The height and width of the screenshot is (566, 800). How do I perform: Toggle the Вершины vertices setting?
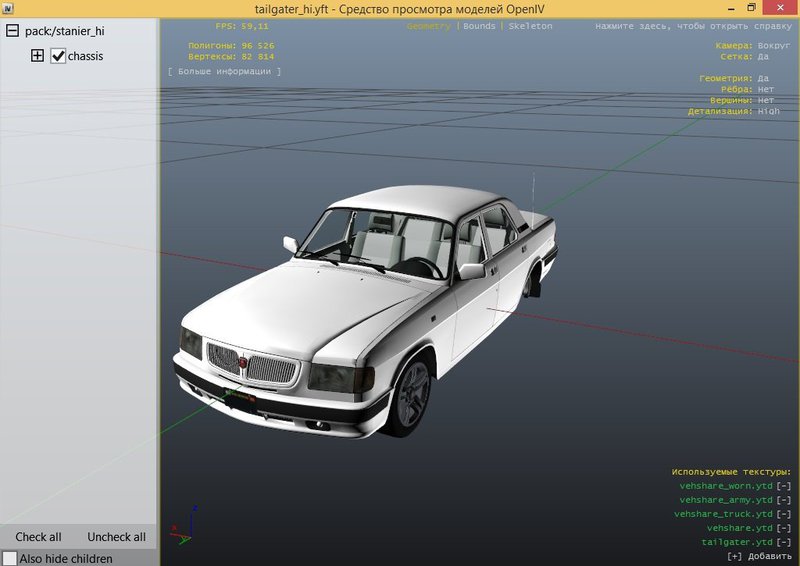coord(766,101)
